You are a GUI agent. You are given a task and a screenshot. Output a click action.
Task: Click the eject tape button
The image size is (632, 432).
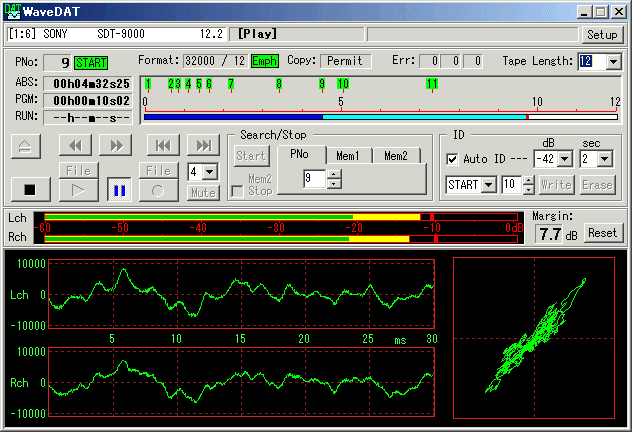pos(25,146)
